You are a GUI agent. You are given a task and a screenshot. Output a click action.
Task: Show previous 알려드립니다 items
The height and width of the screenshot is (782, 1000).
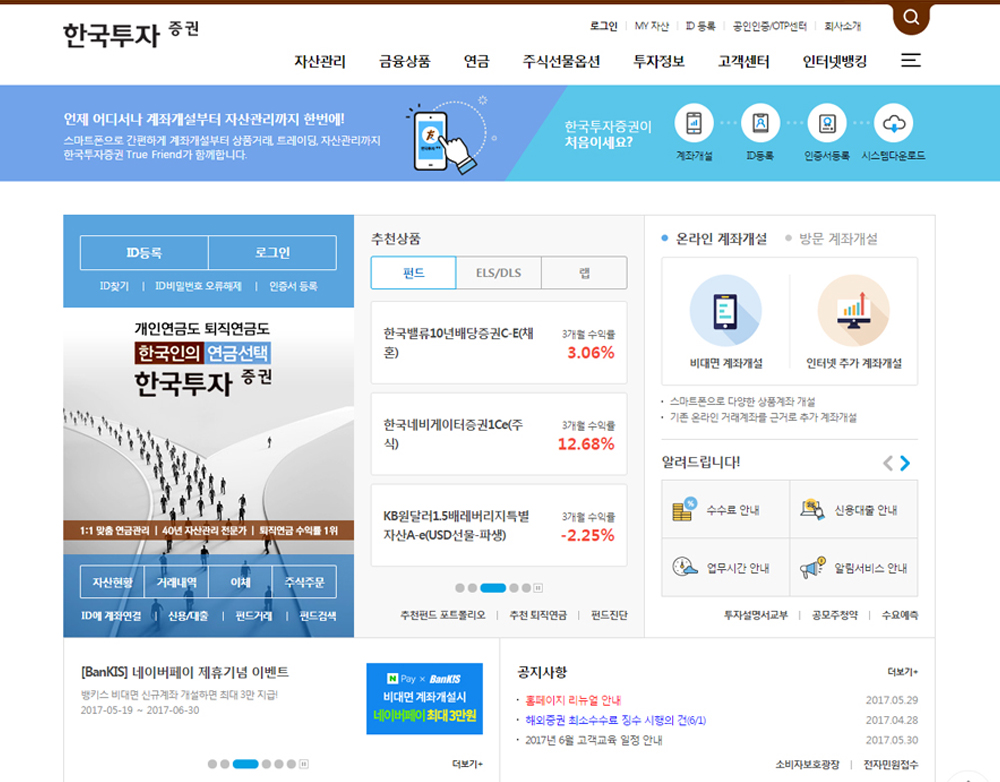tap(888, 463)
